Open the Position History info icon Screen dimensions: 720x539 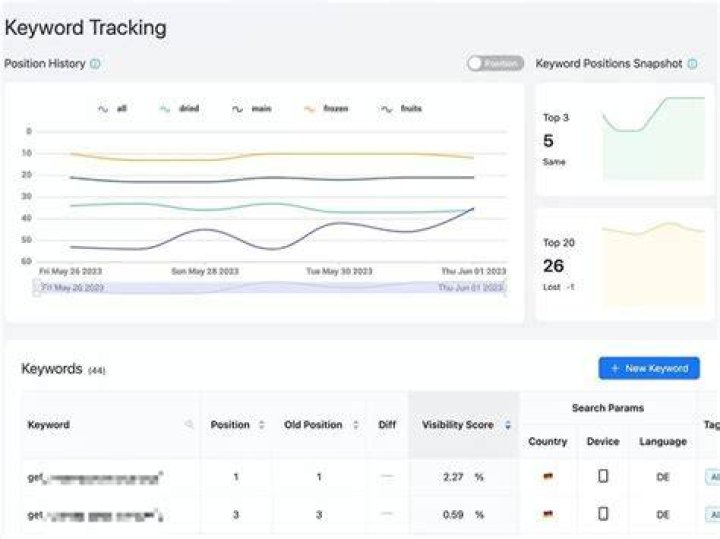tap(95, 64)
